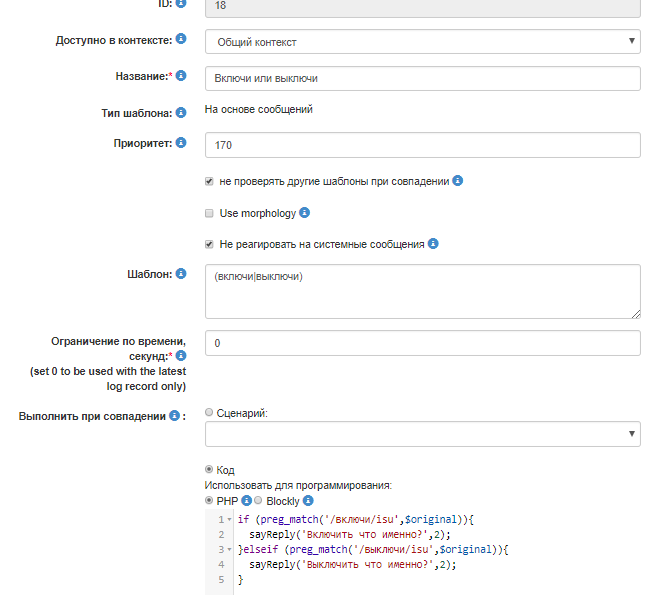Uncheck не проверять другие шаблоны при совпадении
648x595 pixels.
point(209,182)
